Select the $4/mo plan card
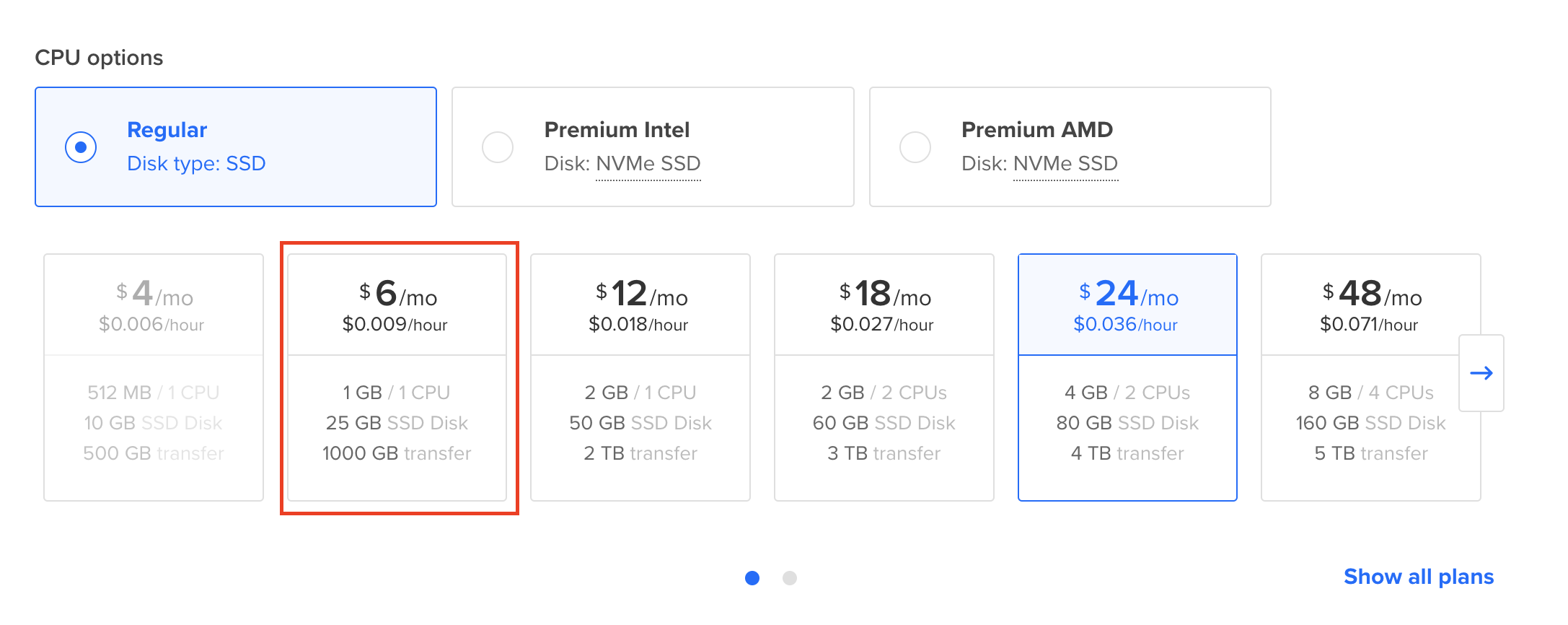 point(154,377)
